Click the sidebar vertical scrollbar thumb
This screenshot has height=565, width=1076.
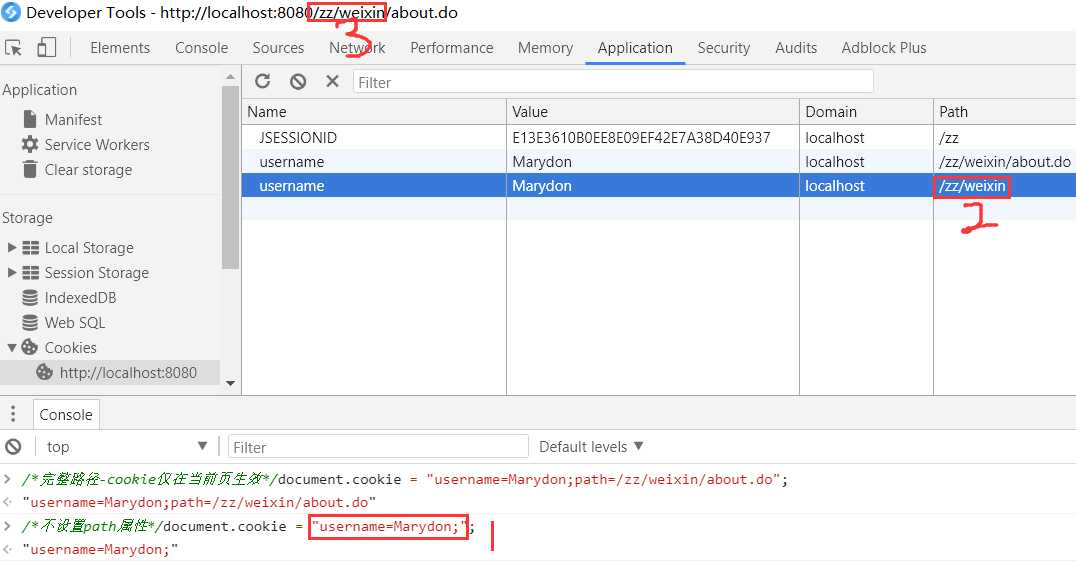tap(230, 177)
